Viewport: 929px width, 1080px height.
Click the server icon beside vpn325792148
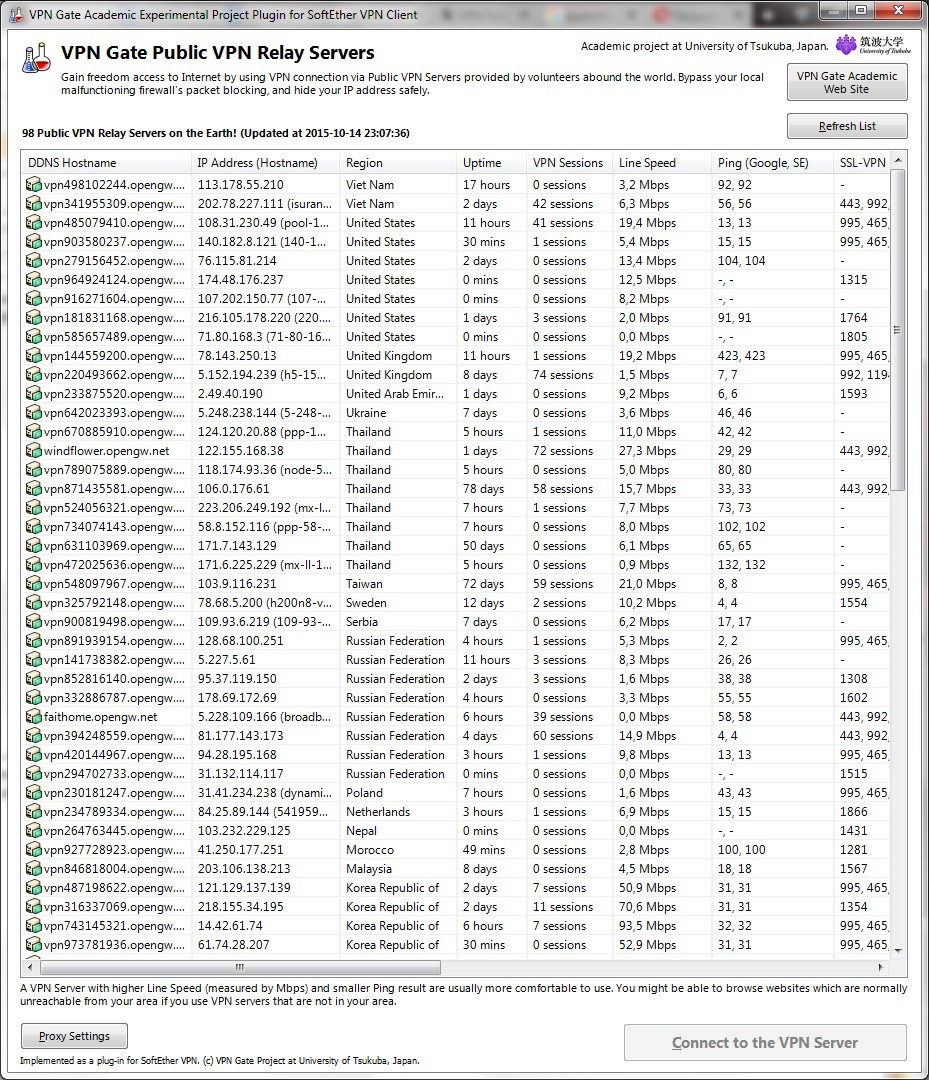(x=33, y=603)
